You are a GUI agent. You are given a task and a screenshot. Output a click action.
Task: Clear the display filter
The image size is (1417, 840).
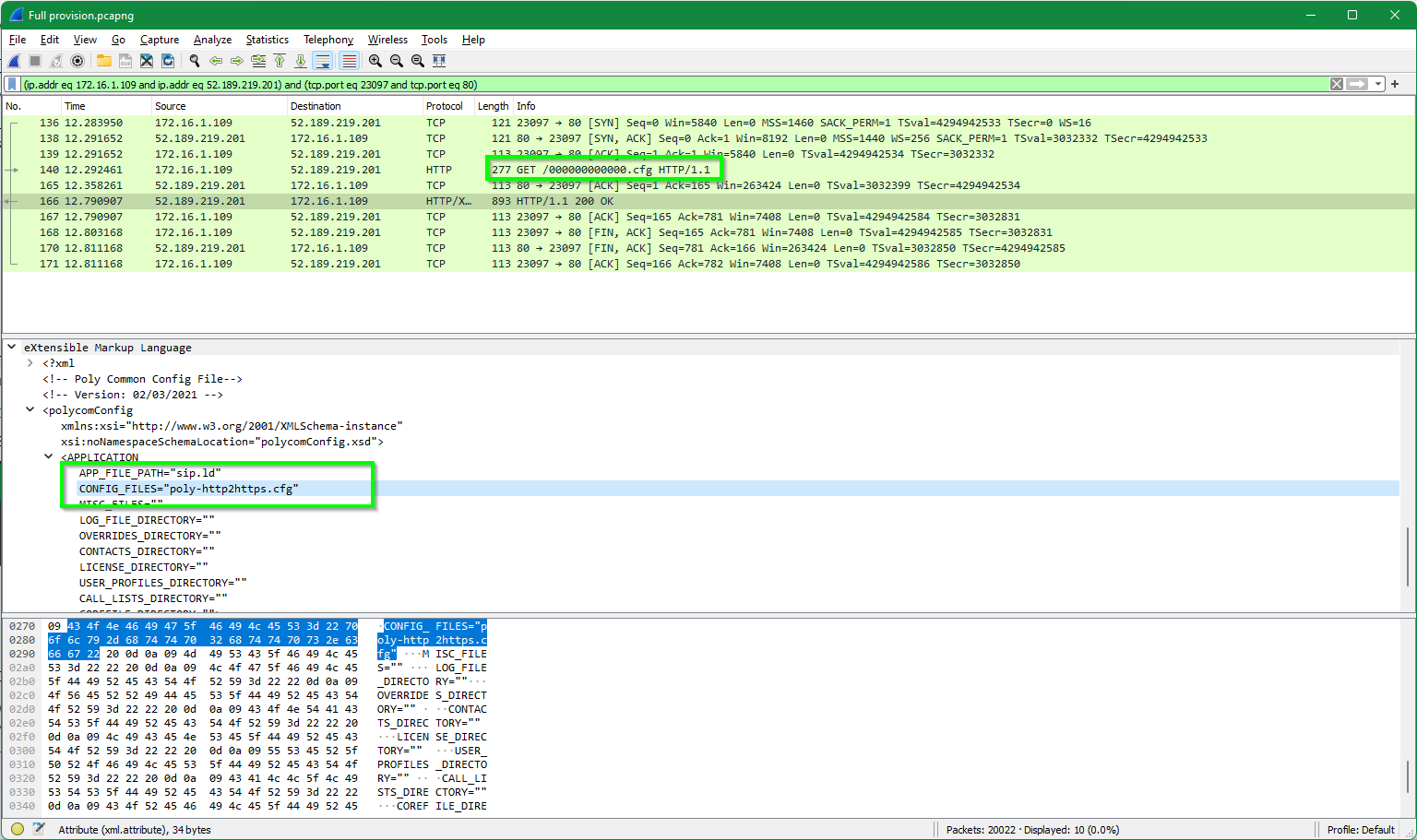point(1337,84)
